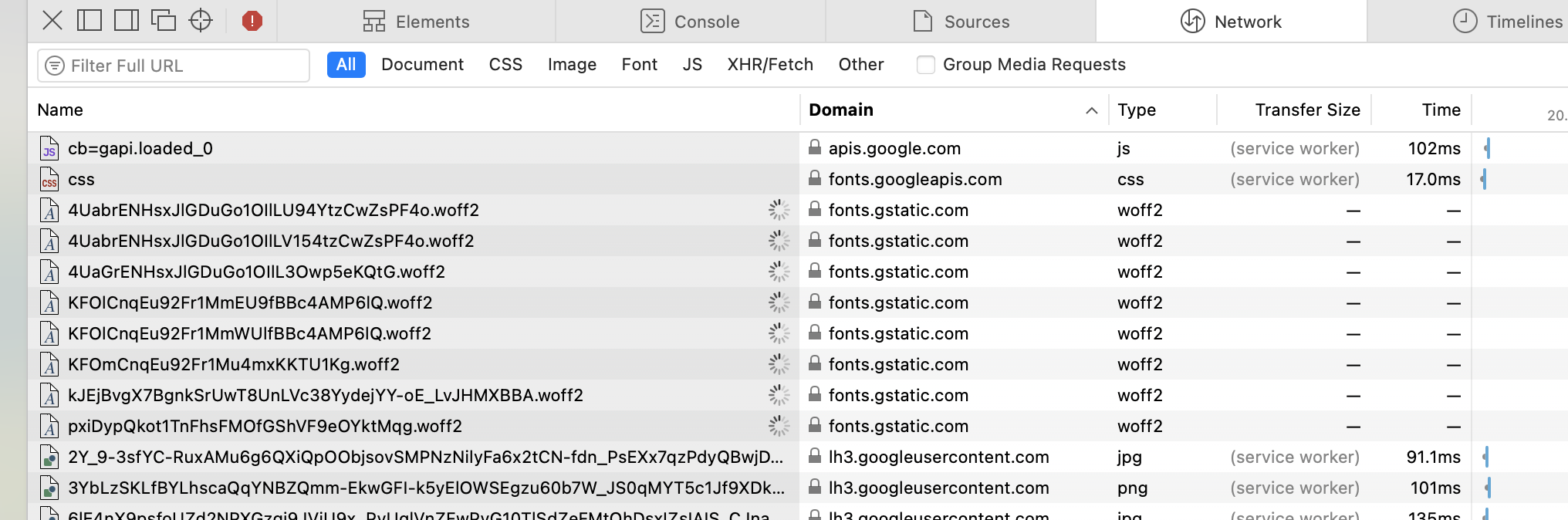Select the All filter button

pos(346,65)
